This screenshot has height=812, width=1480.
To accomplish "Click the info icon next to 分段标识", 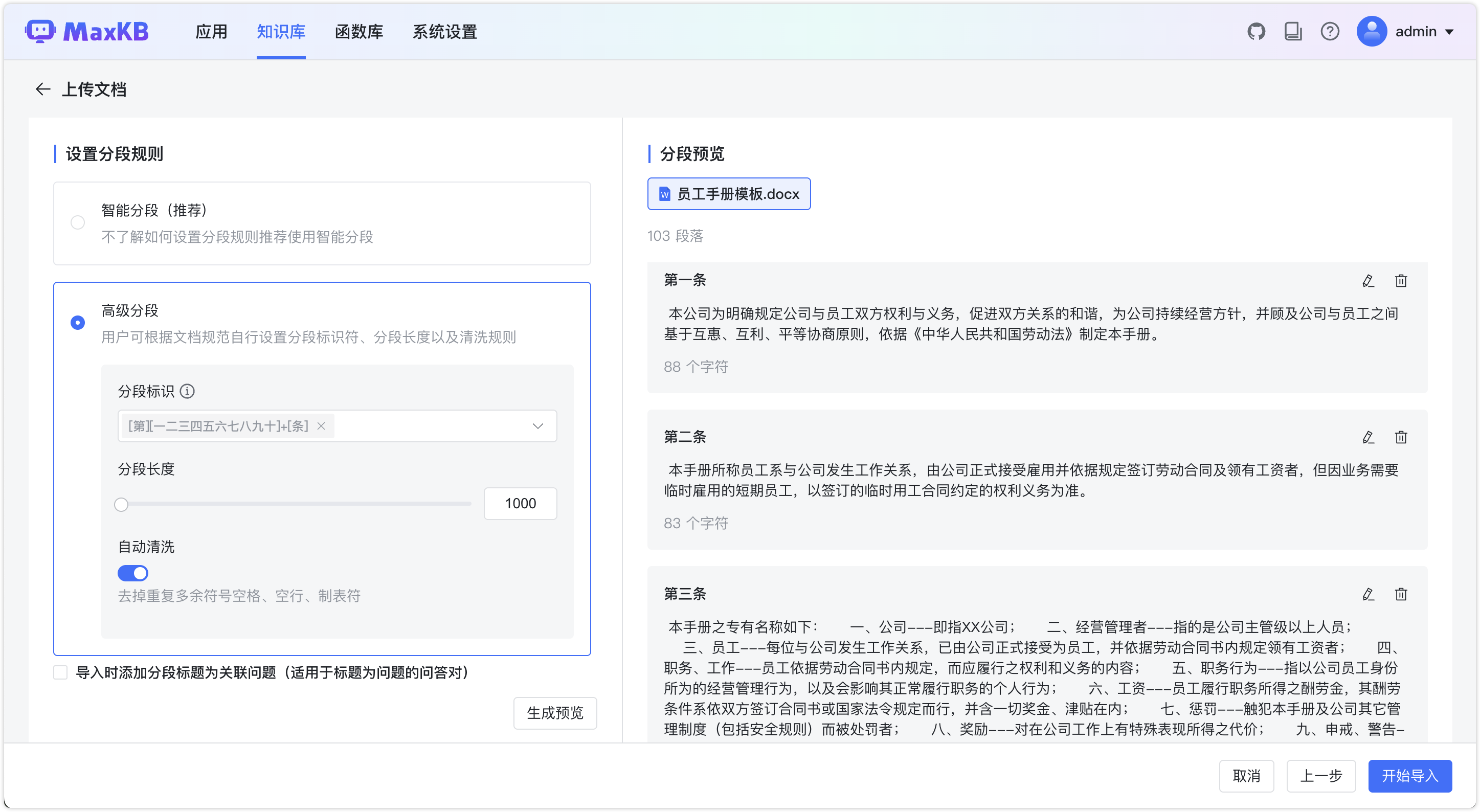I will coord(187,391).
